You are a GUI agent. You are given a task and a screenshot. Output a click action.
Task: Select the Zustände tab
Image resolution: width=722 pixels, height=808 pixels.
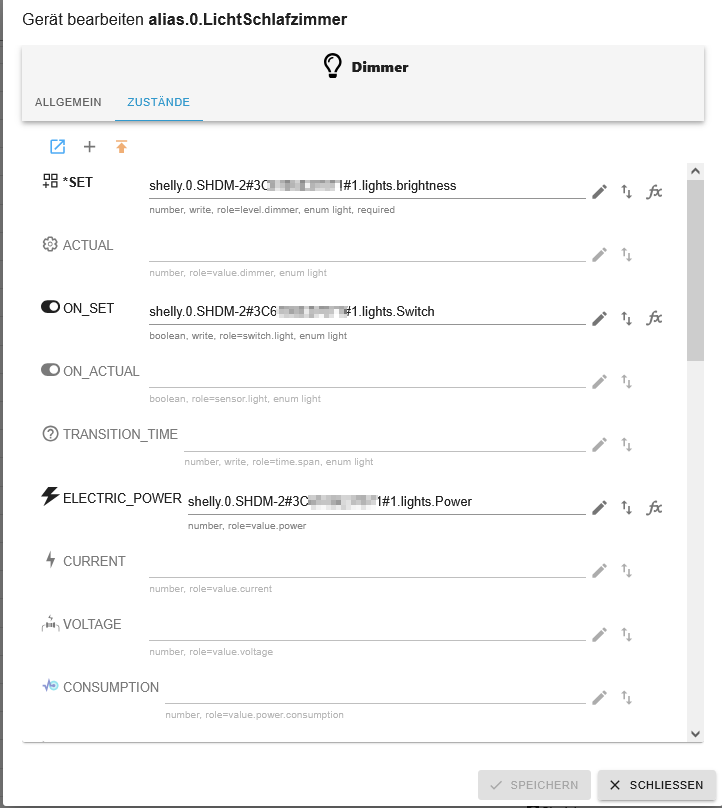click(x=158, y=102)
